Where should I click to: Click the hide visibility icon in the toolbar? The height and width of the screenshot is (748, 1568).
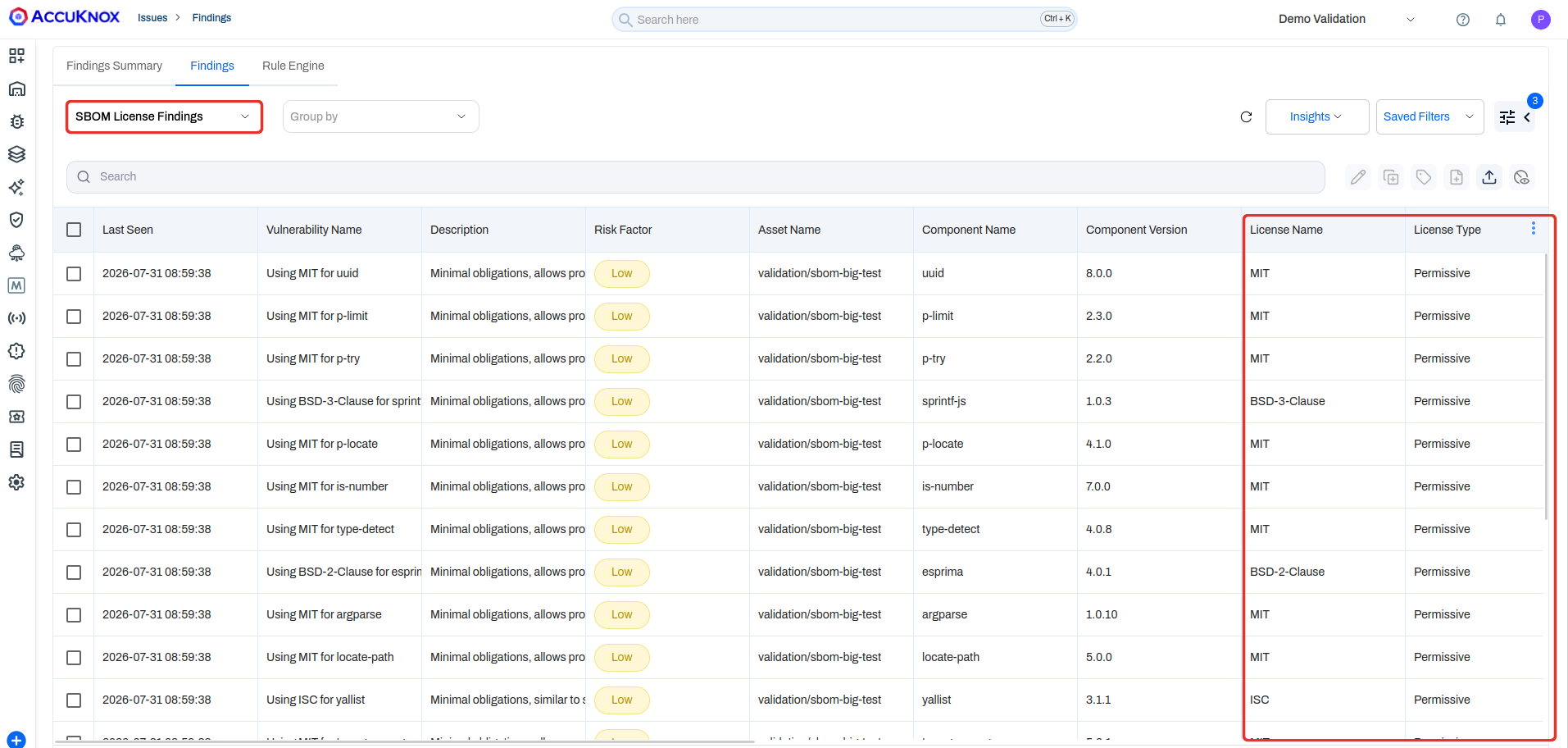(1522, 177)
